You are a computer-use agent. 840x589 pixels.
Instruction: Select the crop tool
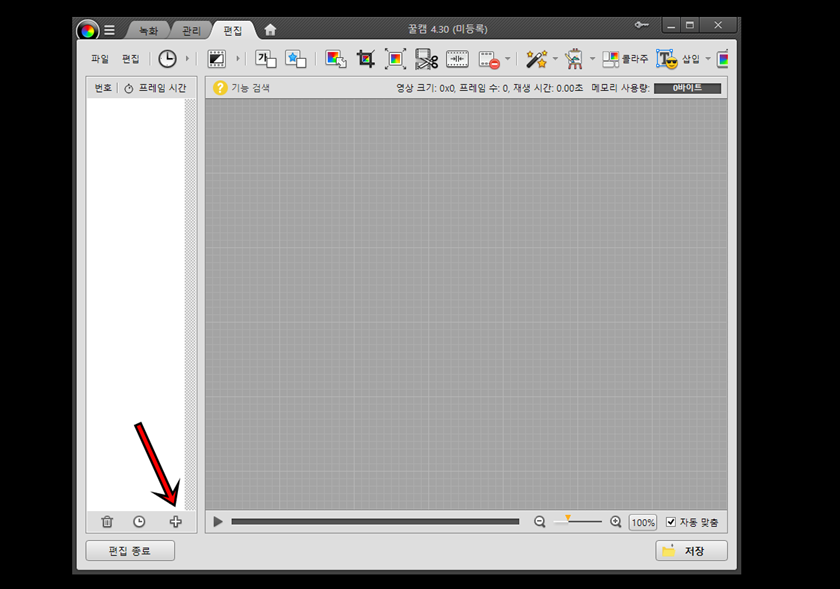pos(366,59)
